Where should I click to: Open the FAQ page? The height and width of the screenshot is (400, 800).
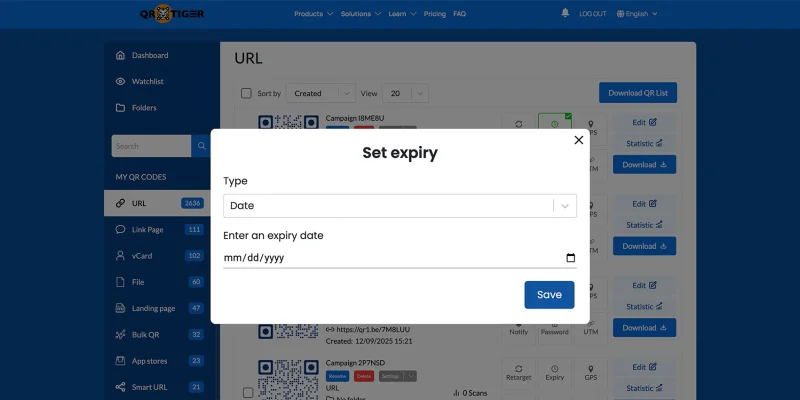[459, 14]
